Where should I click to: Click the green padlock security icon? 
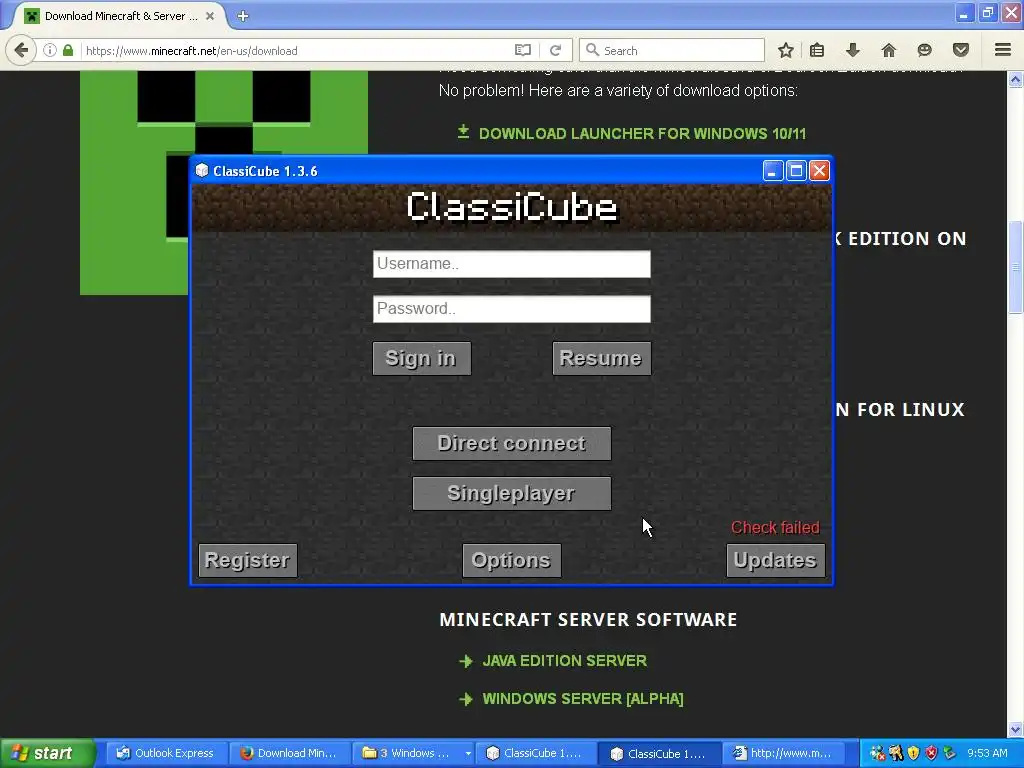[68, 50]
